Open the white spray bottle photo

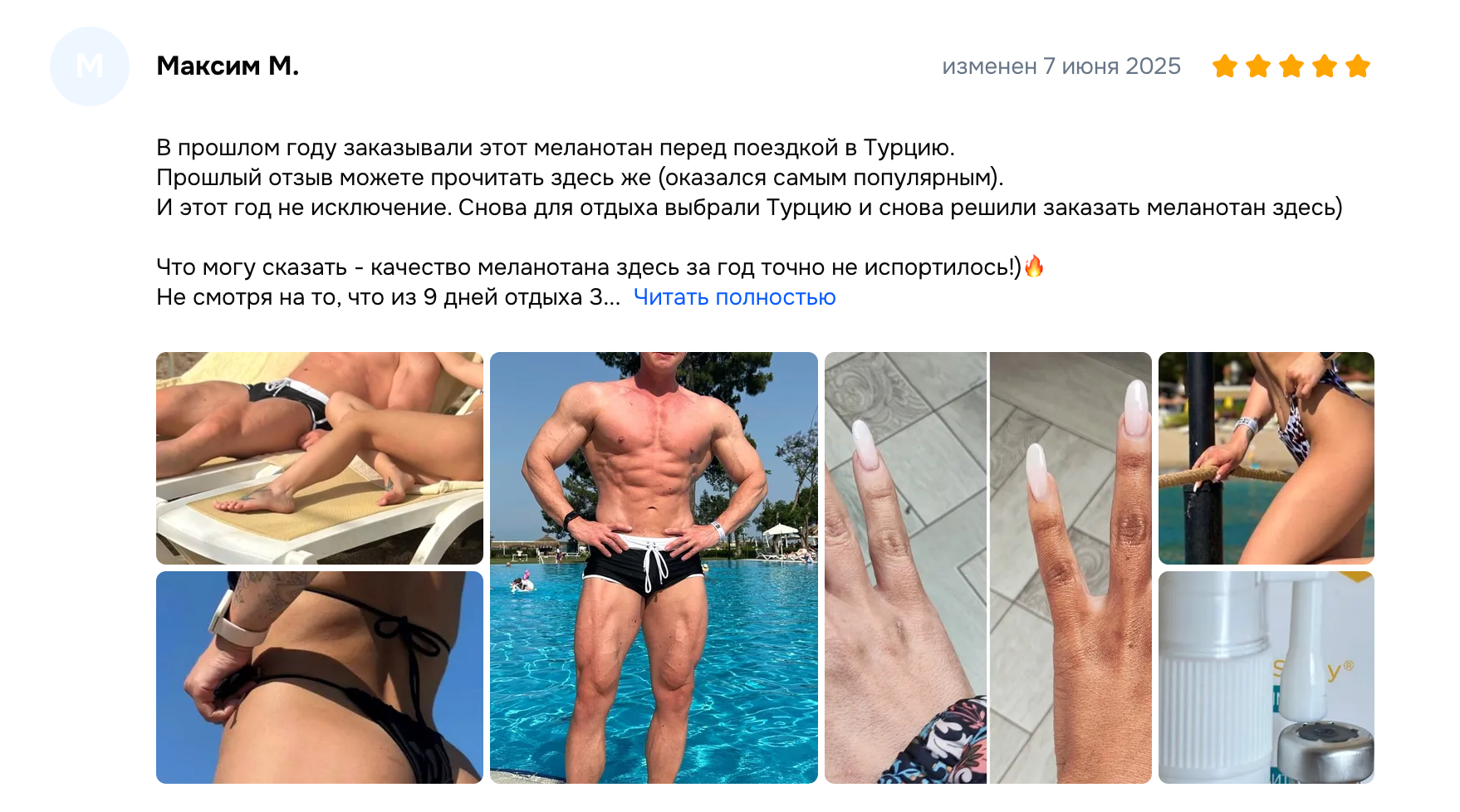coord(1266,677)
